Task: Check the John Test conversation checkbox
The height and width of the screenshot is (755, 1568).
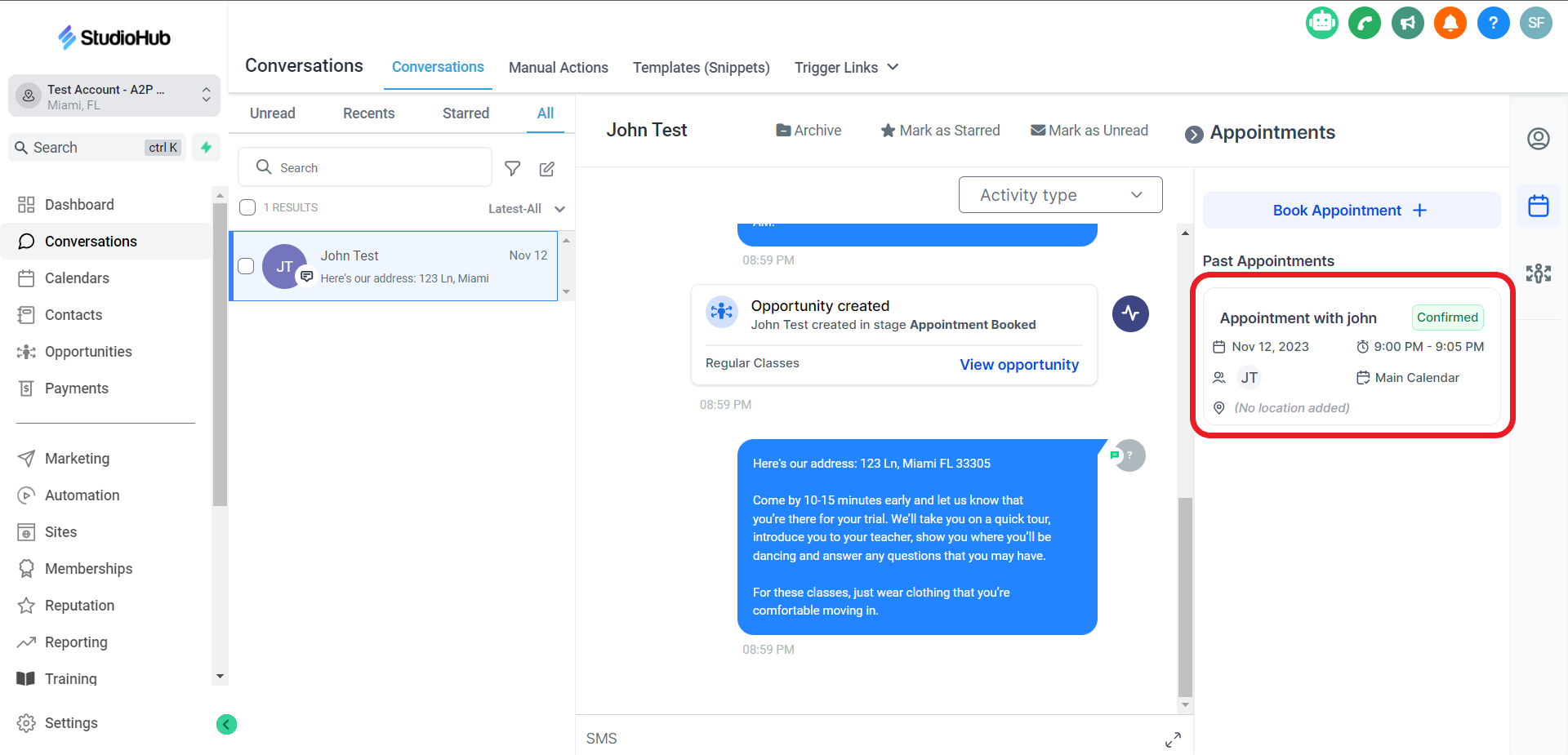Action: point(246,266)
